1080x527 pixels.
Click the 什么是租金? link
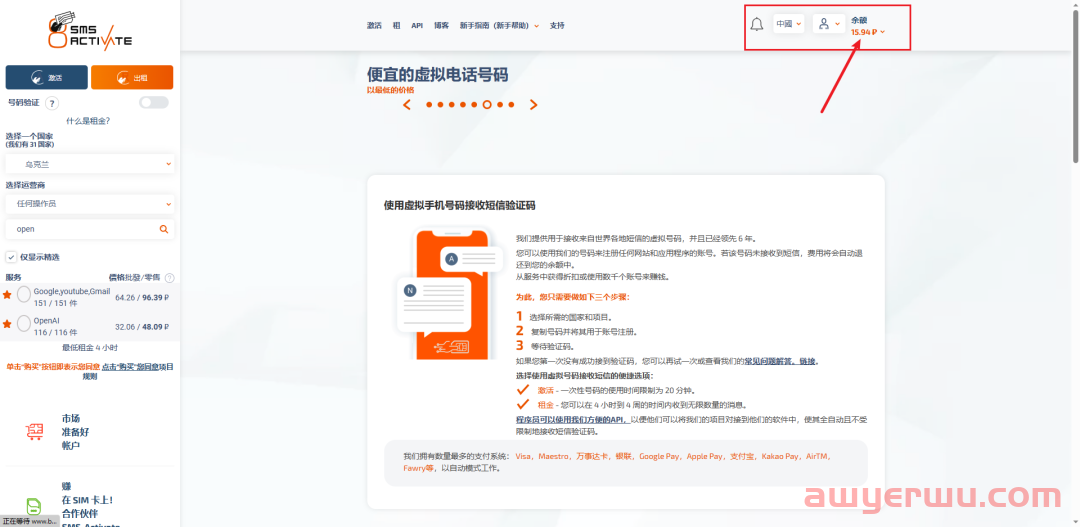coord(88,121)
